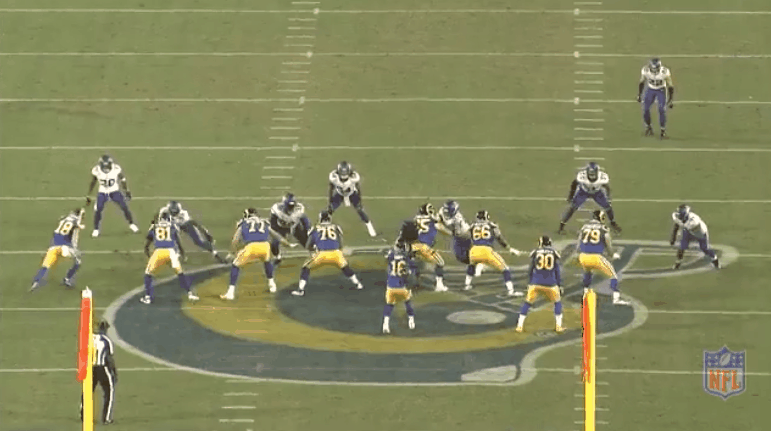Select the referee in the striped shirt
Screen dimensions: 771x431
(104, 372)
